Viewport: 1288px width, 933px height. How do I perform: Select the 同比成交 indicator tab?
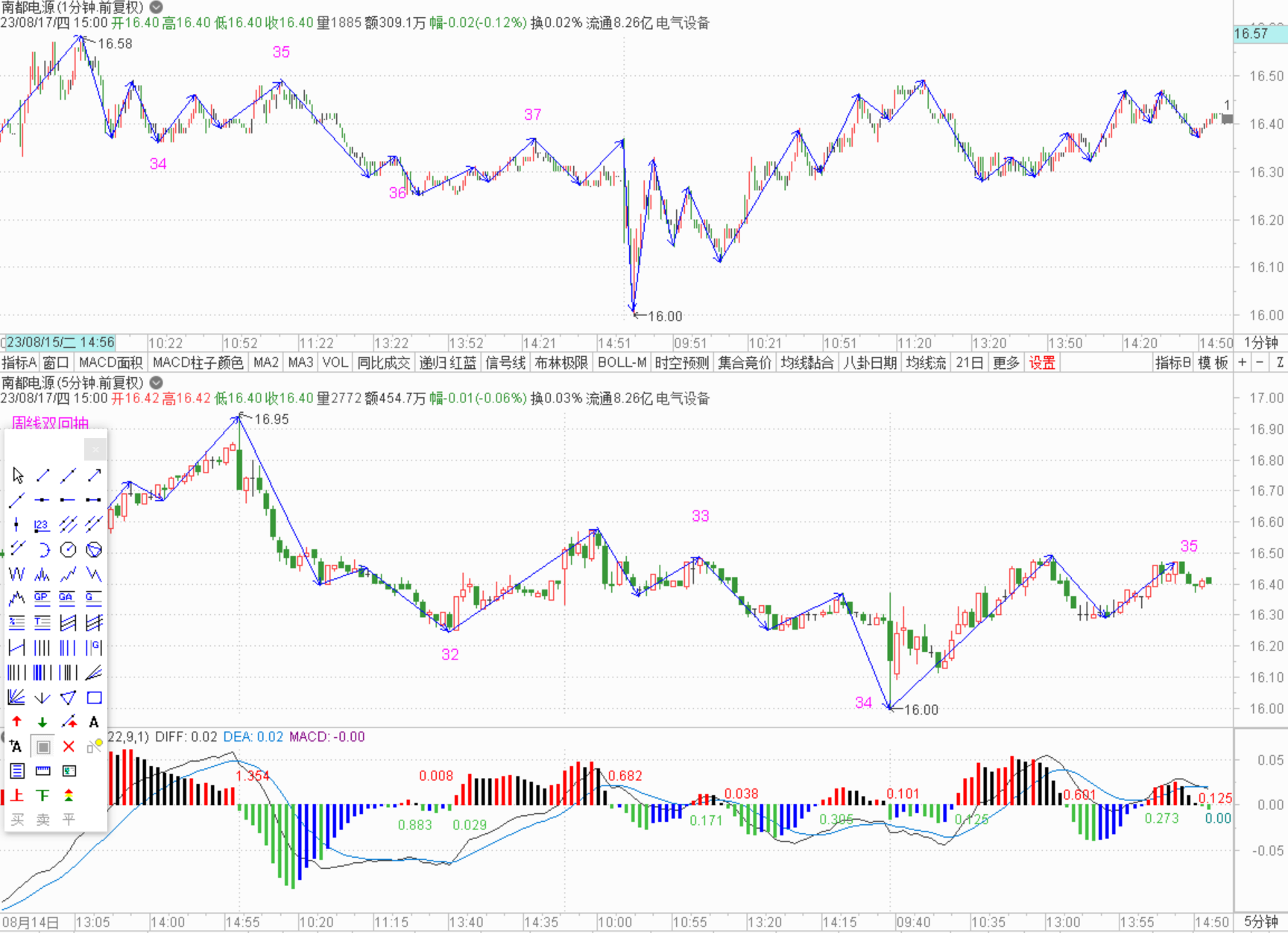click(384, 363)
